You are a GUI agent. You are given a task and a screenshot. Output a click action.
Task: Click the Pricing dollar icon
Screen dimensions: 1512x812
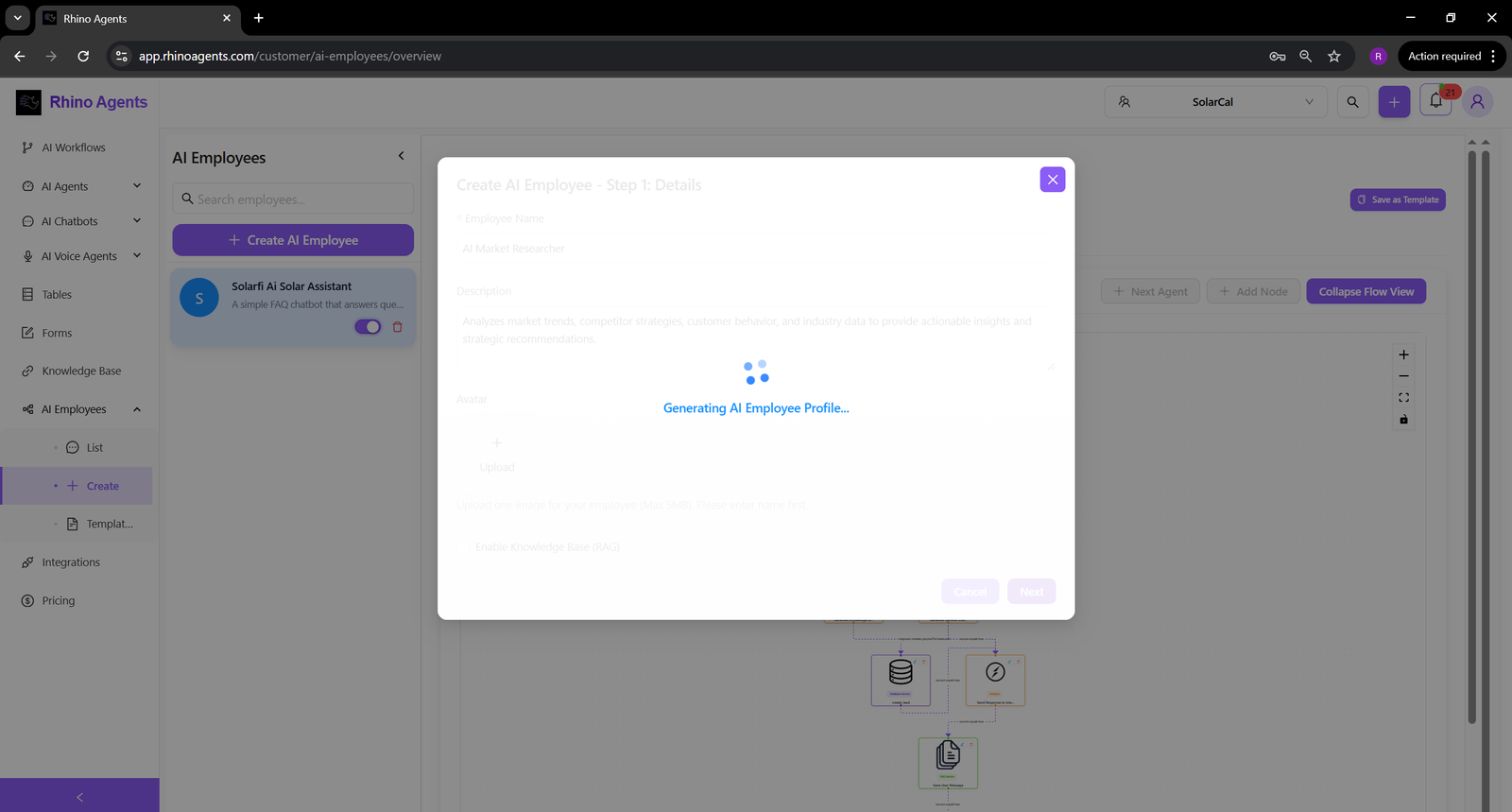27,601
